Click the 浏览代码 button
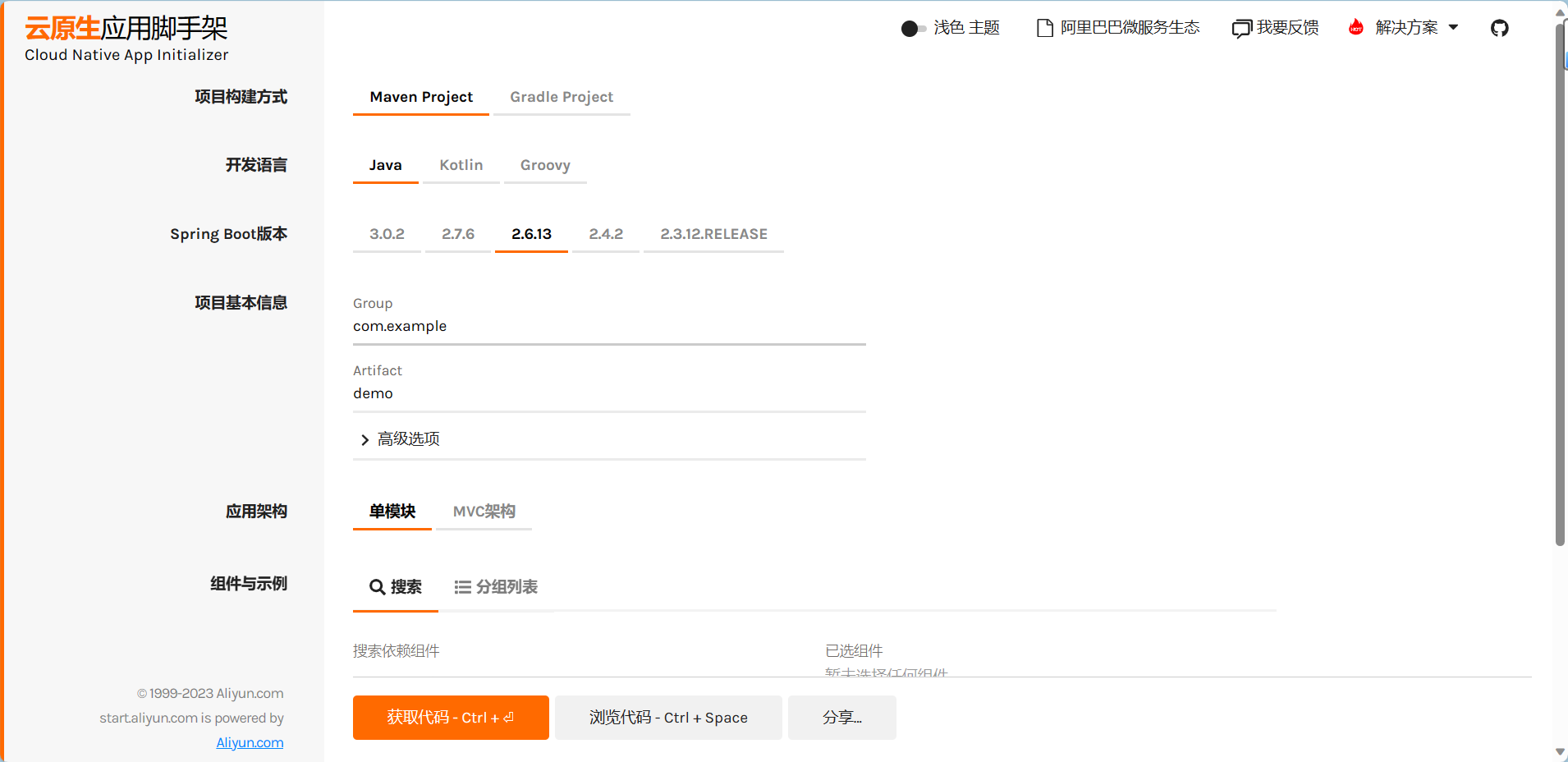 [668, 718]
